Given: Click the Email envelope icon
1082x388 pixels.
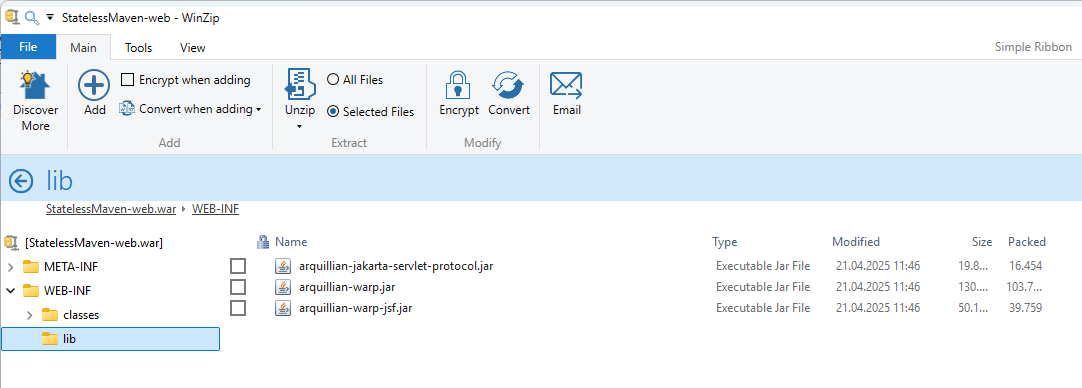Looking at the screenshot, I should click(566, 86).
